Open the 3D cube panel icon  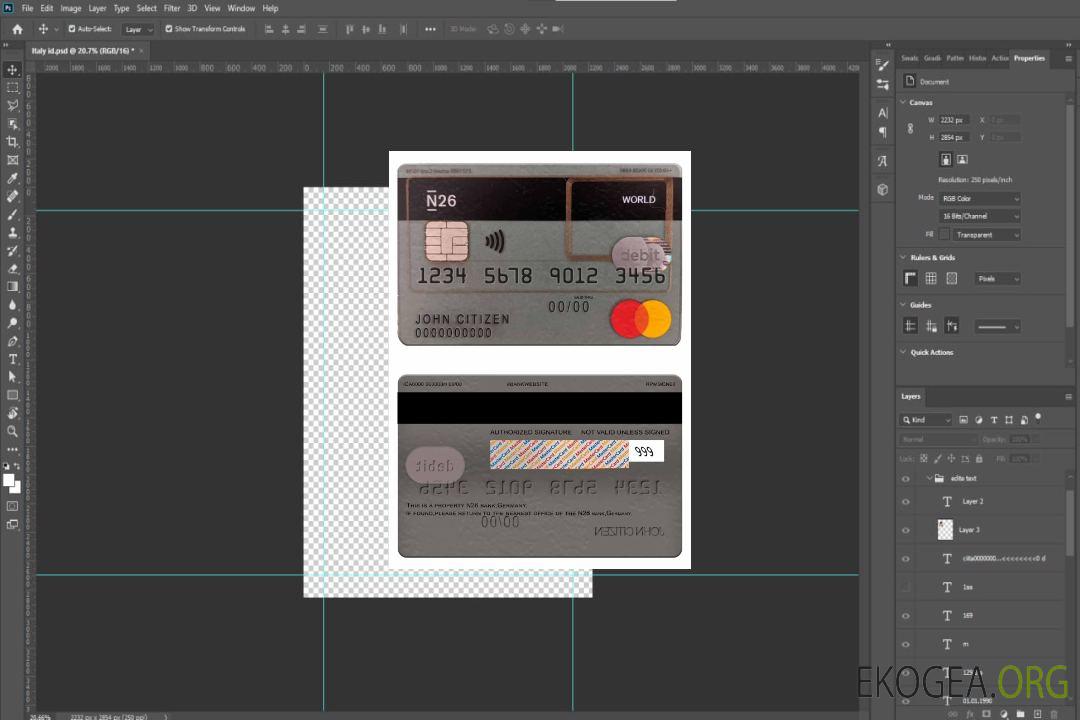click(883, 189)
